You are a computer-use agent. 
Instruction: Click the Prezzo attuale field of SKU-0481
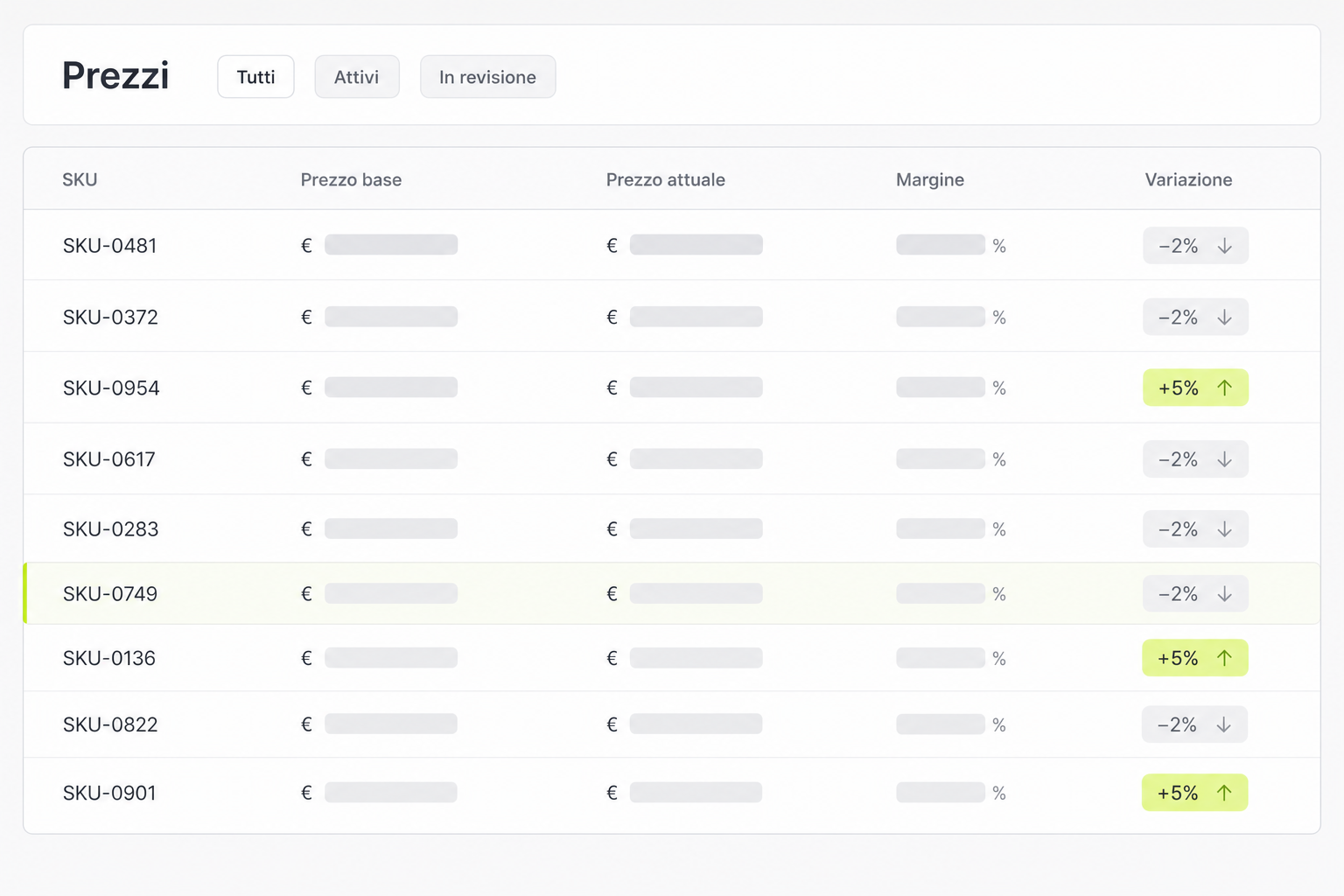point(696,244)
